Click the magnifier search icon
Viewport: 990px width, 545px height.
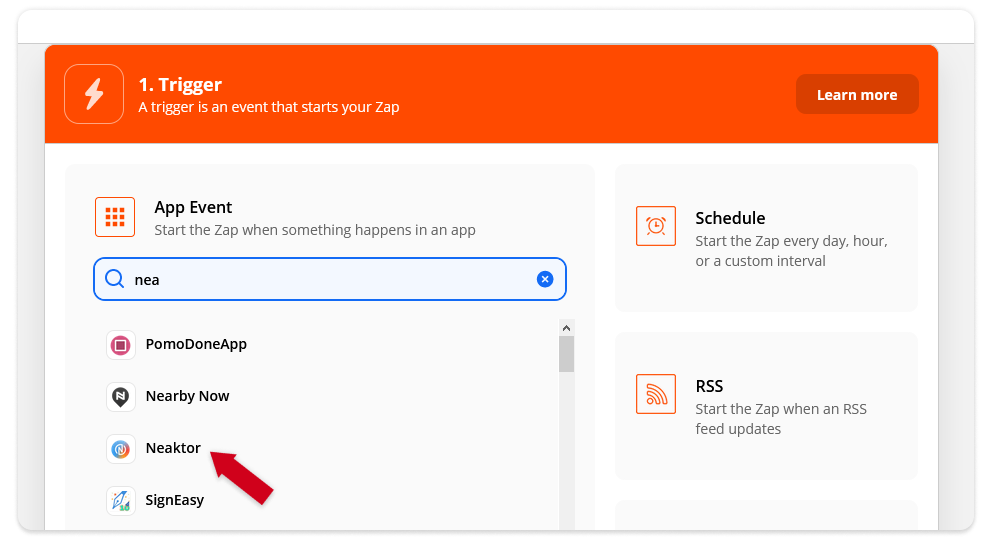pyautogui.click(x=114, y=278)
